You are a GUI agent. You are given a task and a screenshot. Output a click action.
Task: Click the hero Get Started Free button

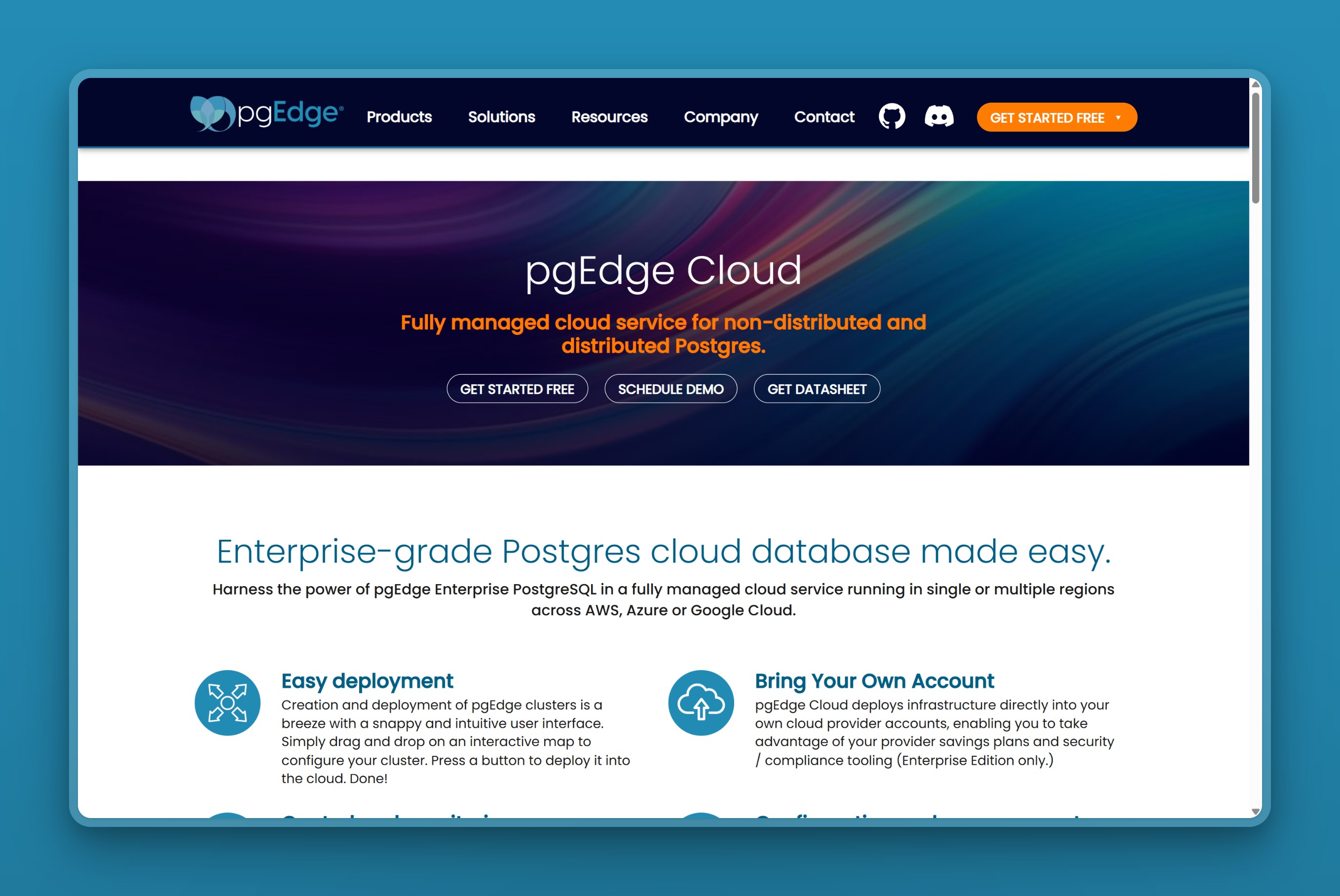(x=517, y=389)
